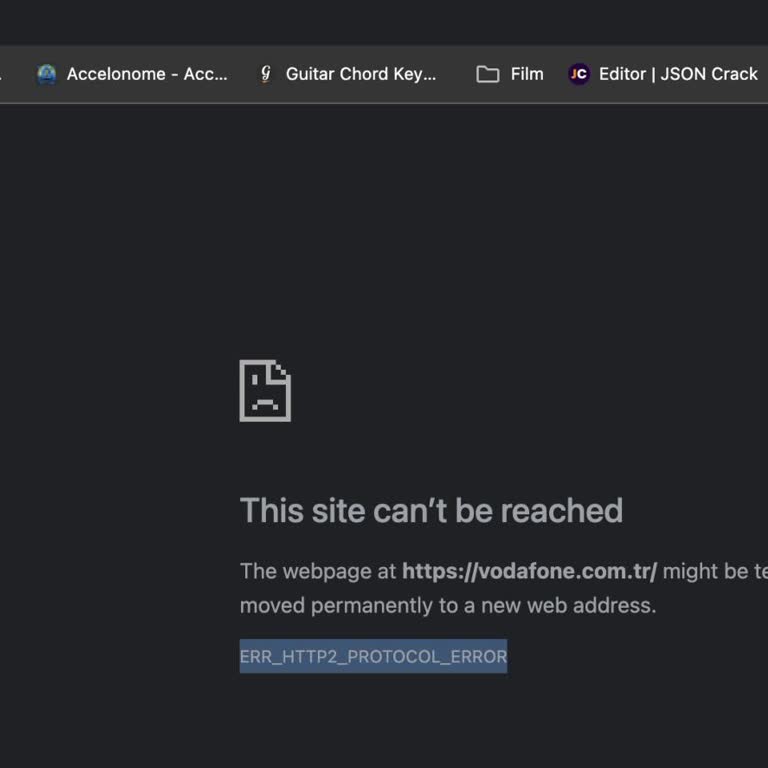Viewport: 768px width, 768px height.
Task: Click the Guitar Chord Key favicon
Action: pos(265,74)
